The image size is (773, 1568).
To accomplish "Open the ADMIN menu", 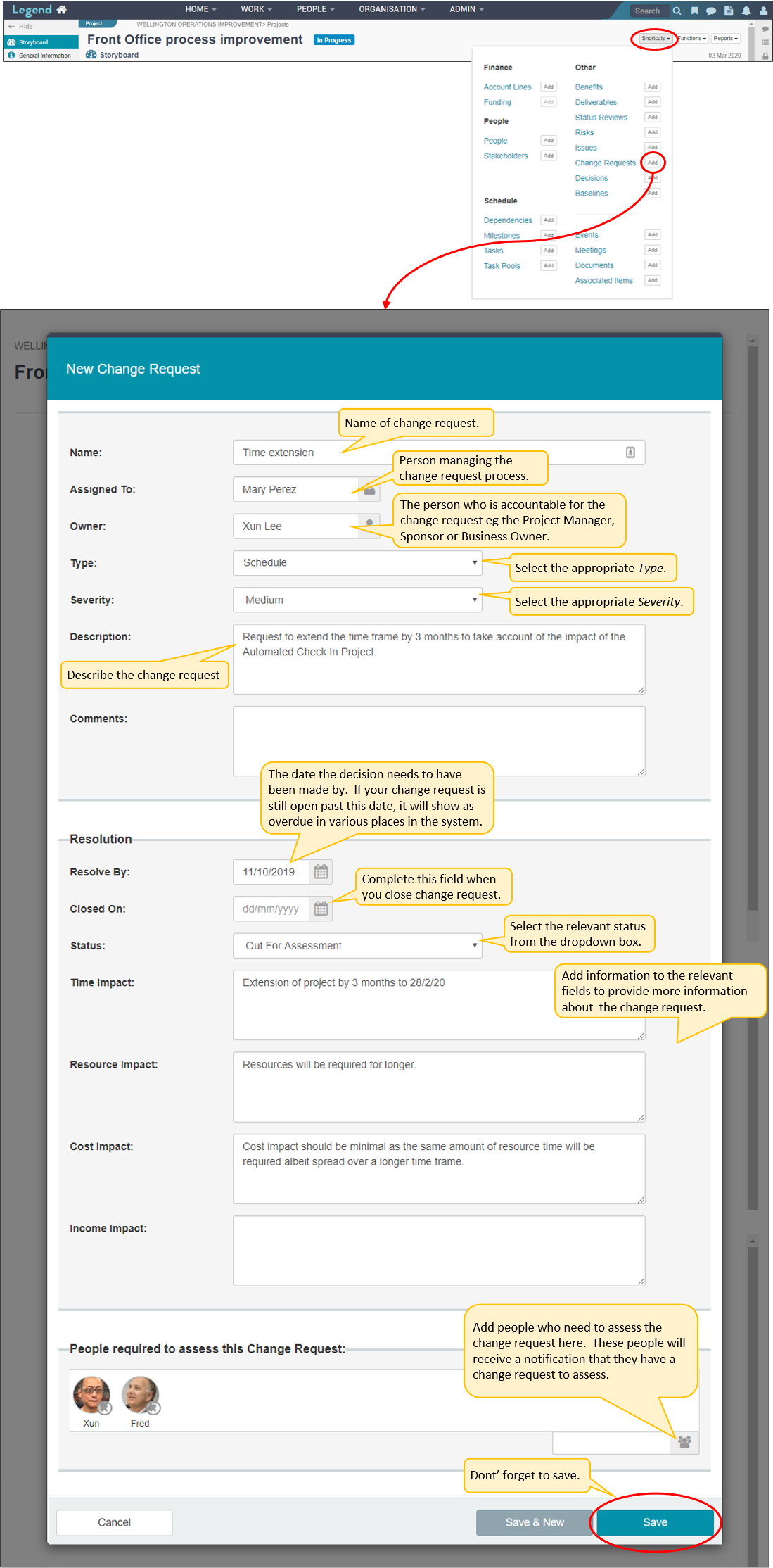I will pyautogui.click(x=466, y=9).
